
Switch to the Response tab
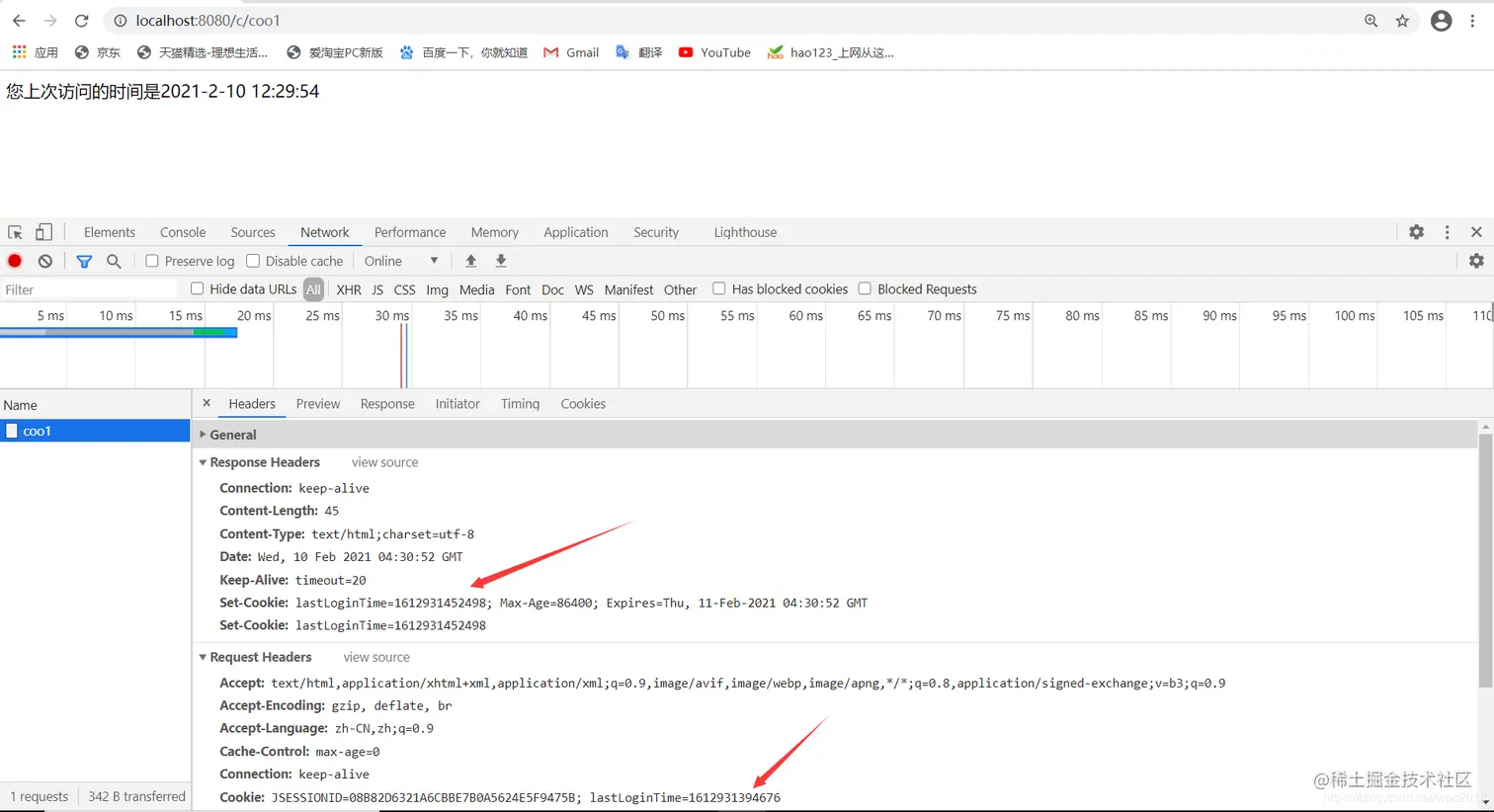click(x=387, y=403)
